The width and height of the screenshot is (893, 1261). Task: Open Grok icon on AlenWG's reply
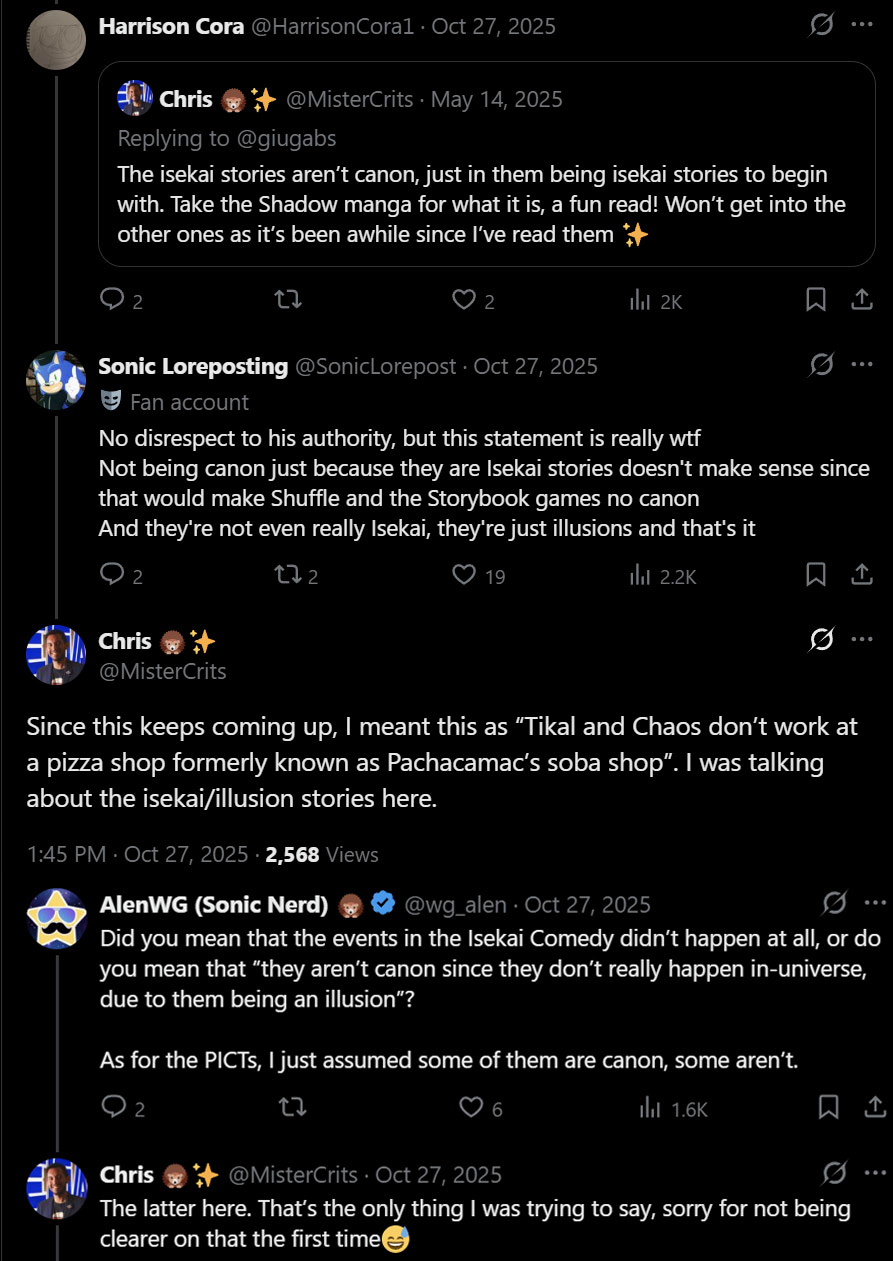tap(833, 904)
